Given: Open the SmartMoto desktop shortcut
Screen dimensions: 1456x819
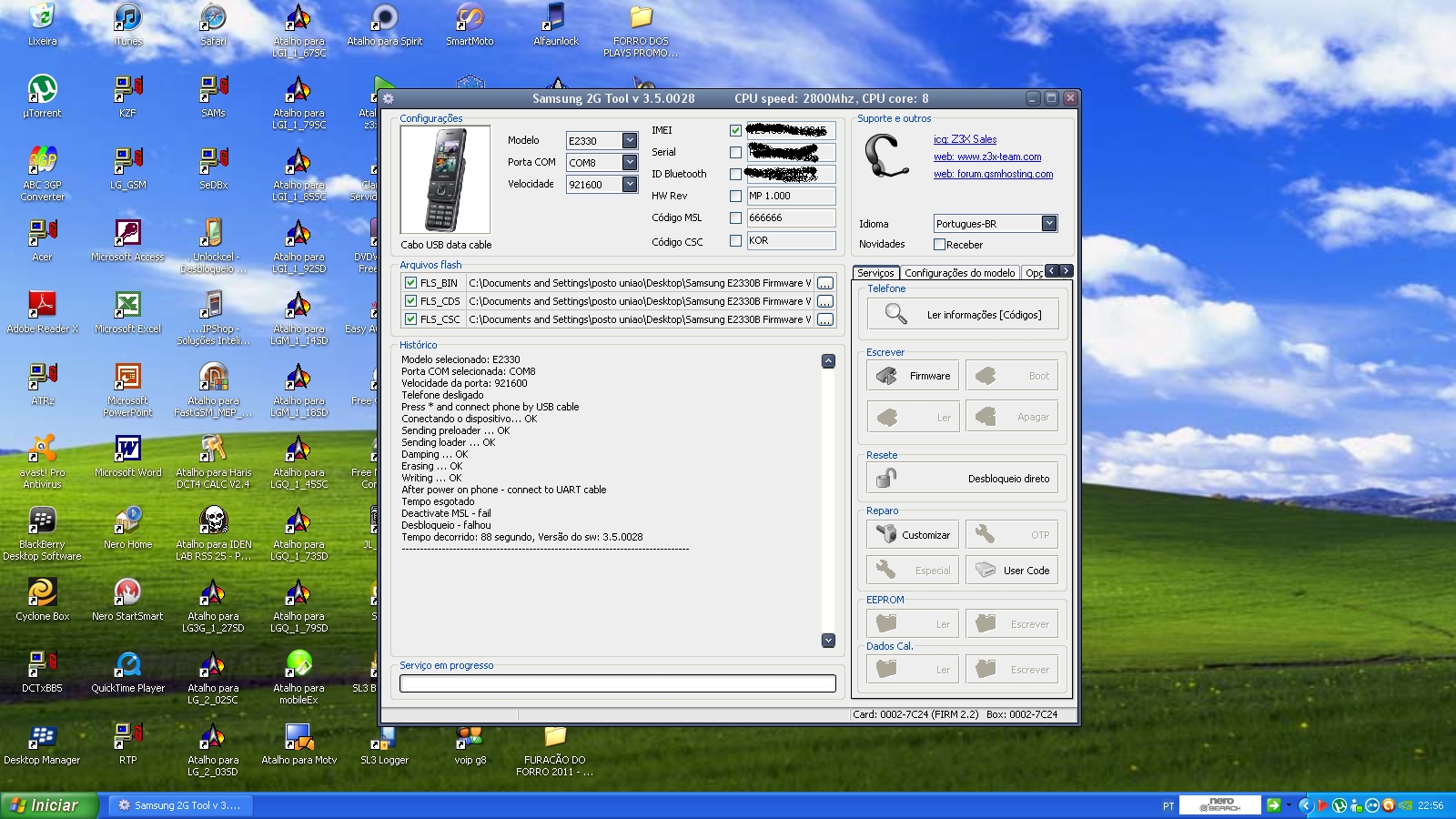Looking at the screenshot, I should pyautogui.click(x=470, y=25).
